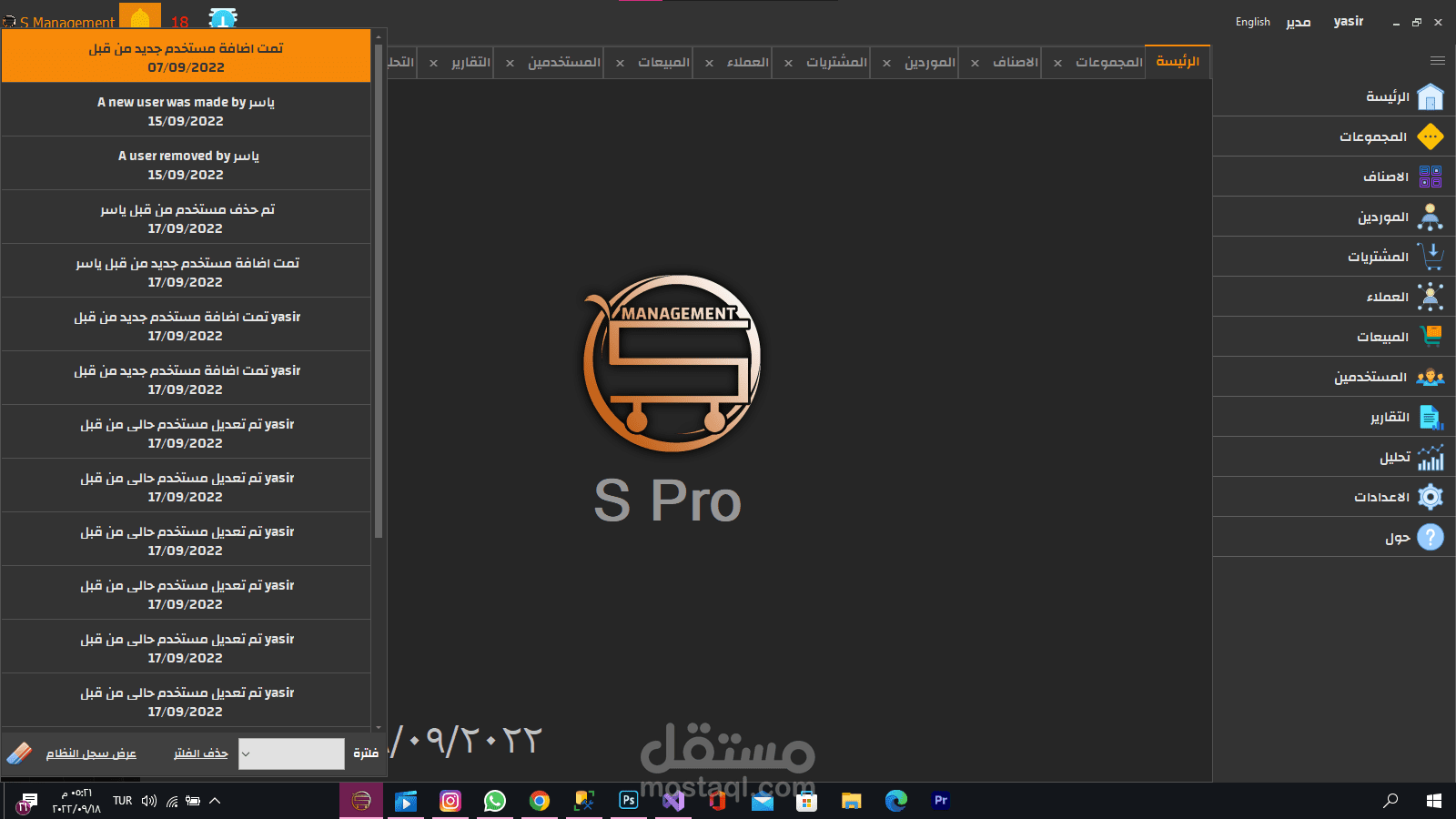The height and width of the screenshot is (819, 1456).
Task: Click the مدير role label in header
Action: coord(1299,22)
